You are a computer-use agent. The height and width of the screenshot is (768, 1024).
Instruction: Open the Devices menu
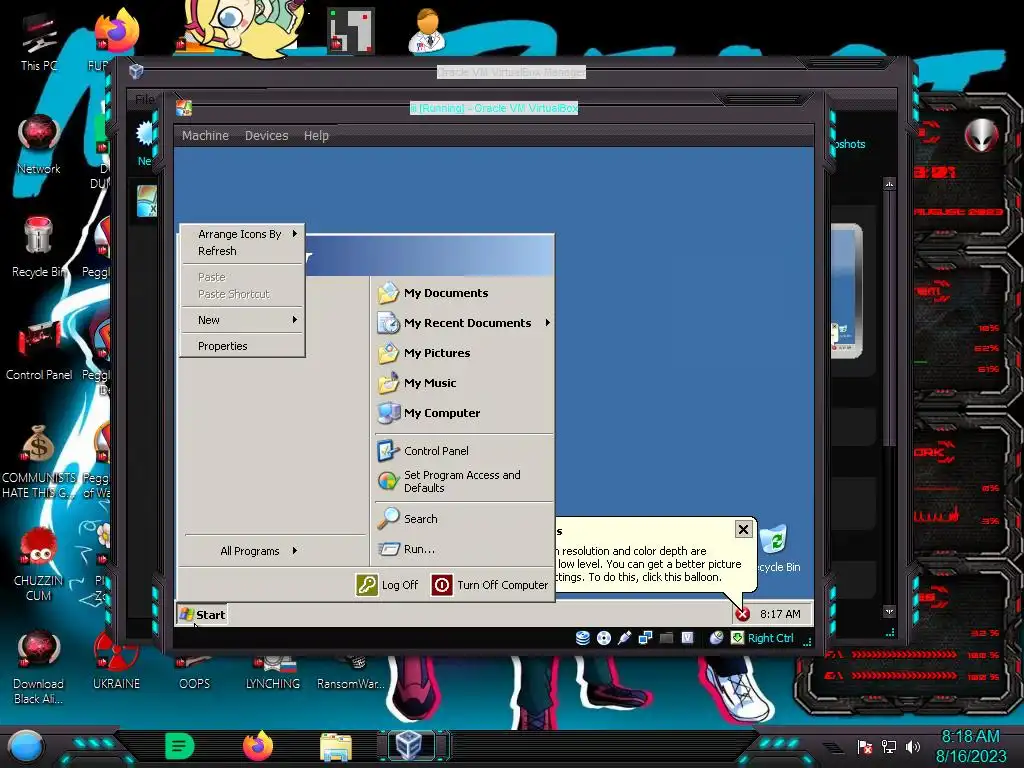266,135
